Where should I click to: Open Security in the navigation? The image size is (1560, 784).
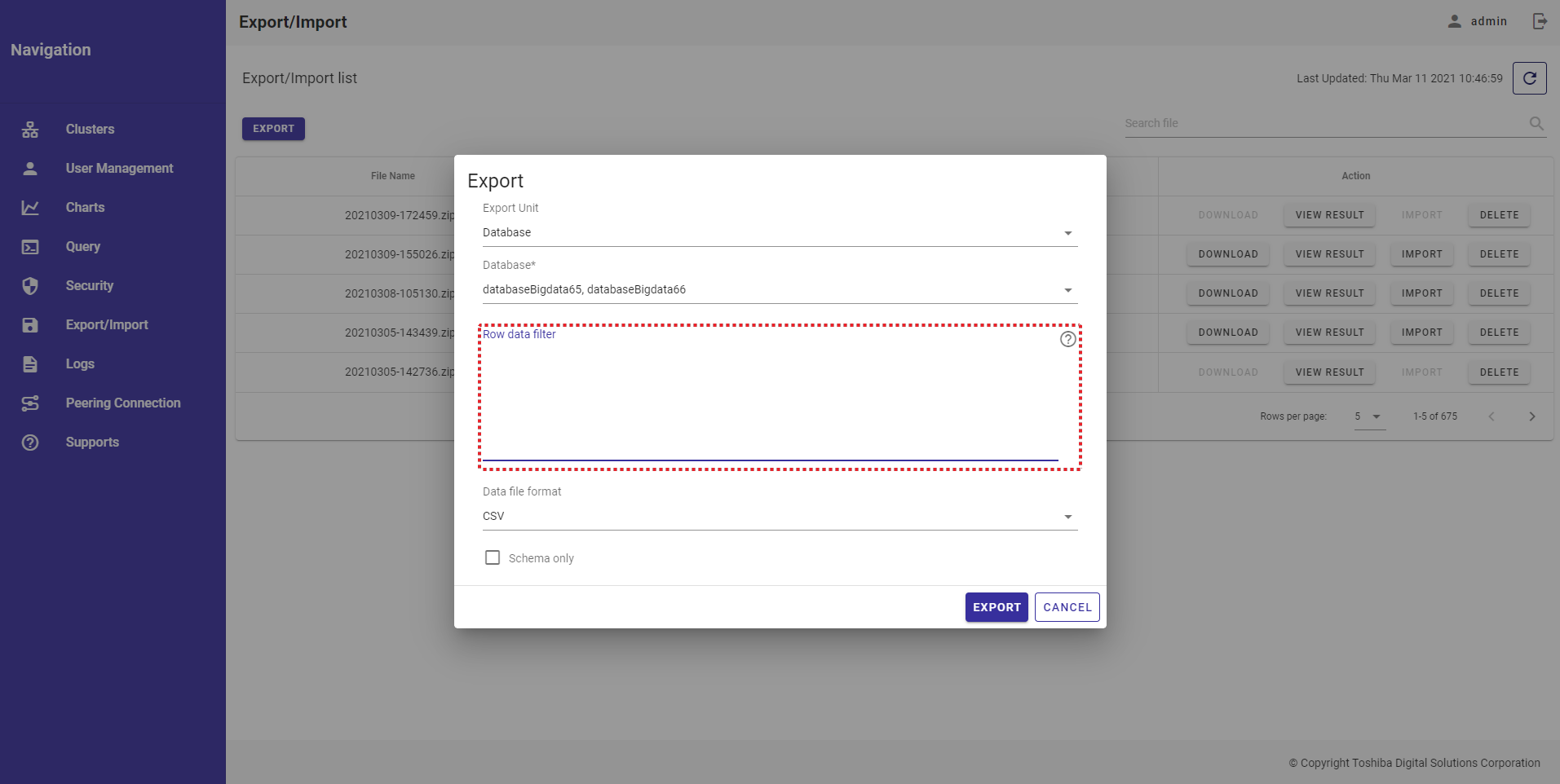(89, 286)
